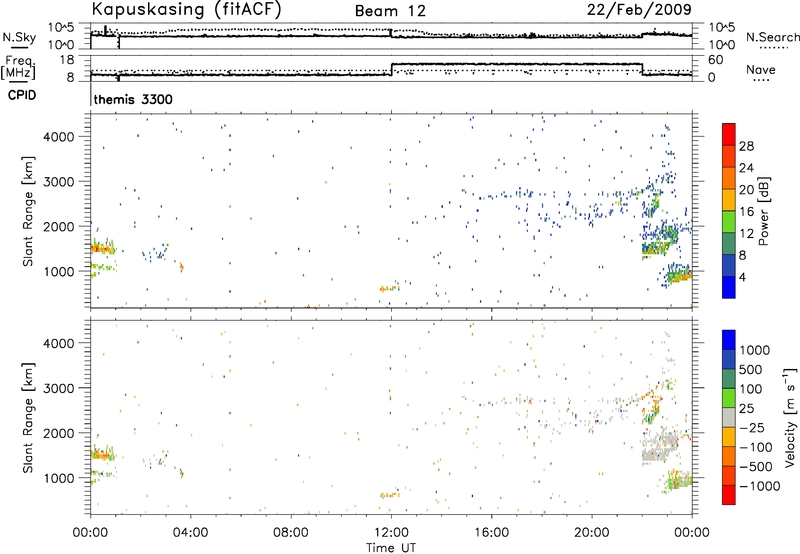
Task: Click the '04:00' time axis tick label
Action: click(x=190, y=533)
